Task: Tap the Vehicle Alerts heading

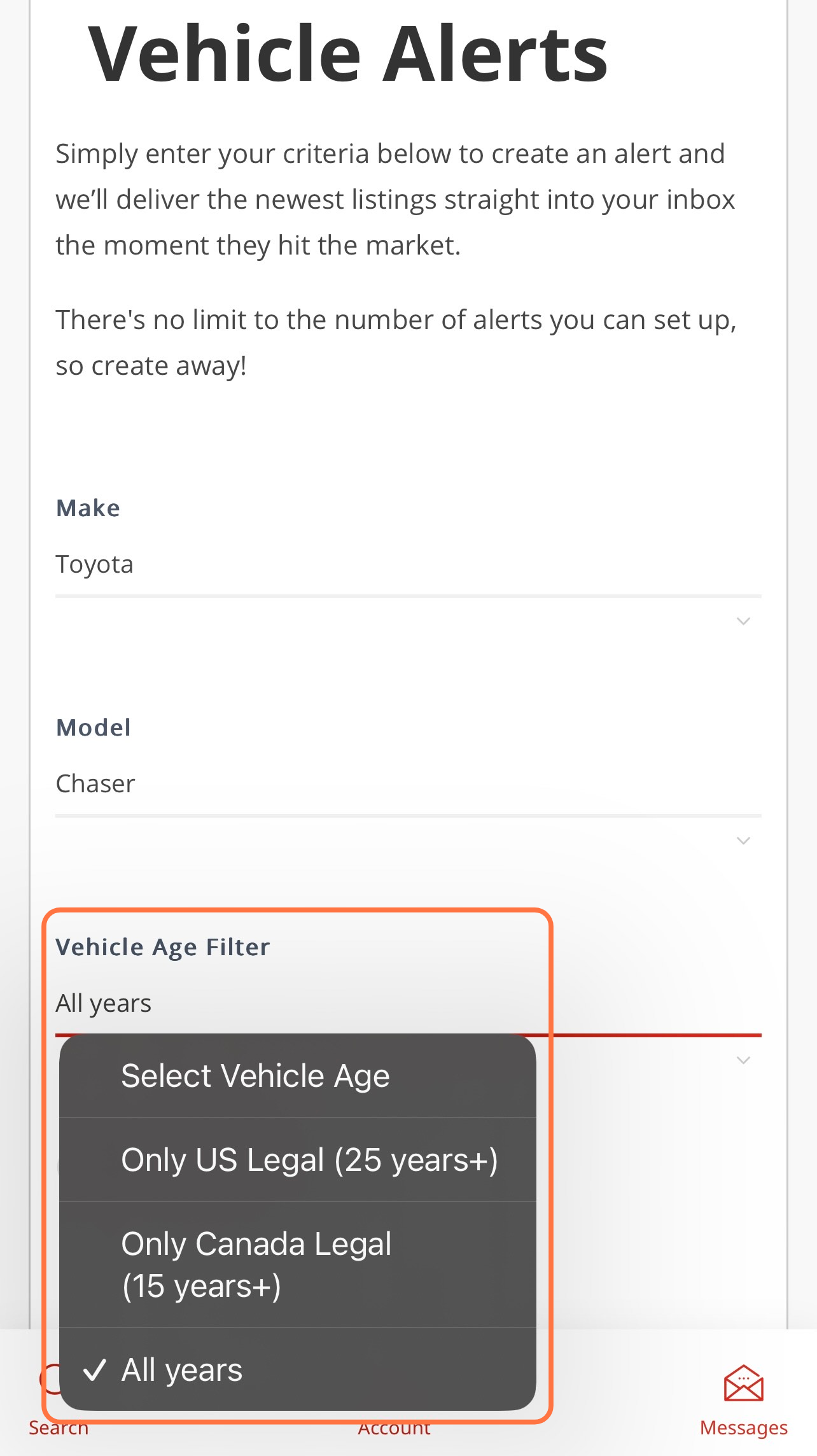Action: coord(347,53)
